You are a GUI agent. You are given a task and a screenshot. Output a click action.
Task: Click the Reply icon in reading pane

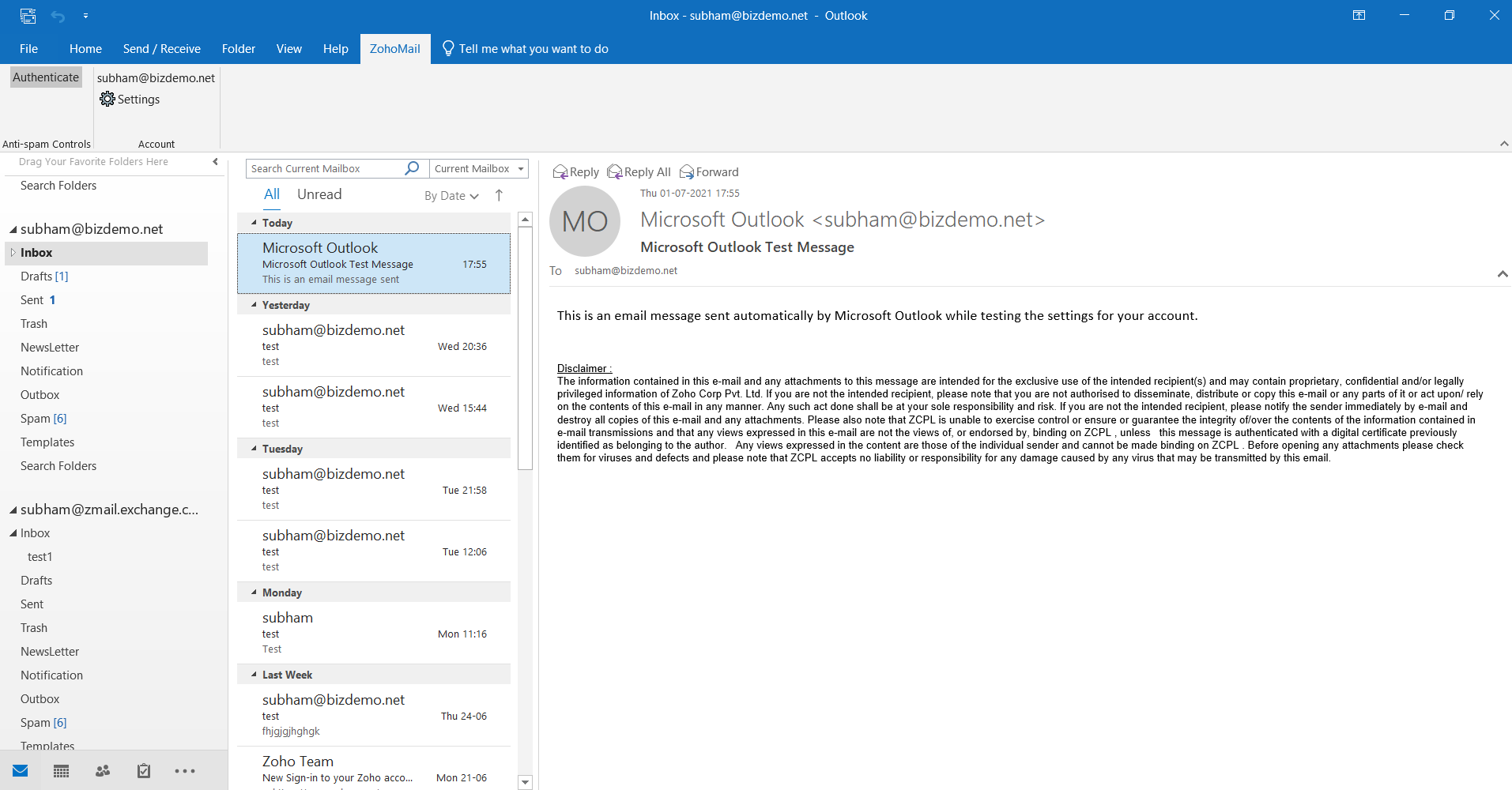coord(560,172)
